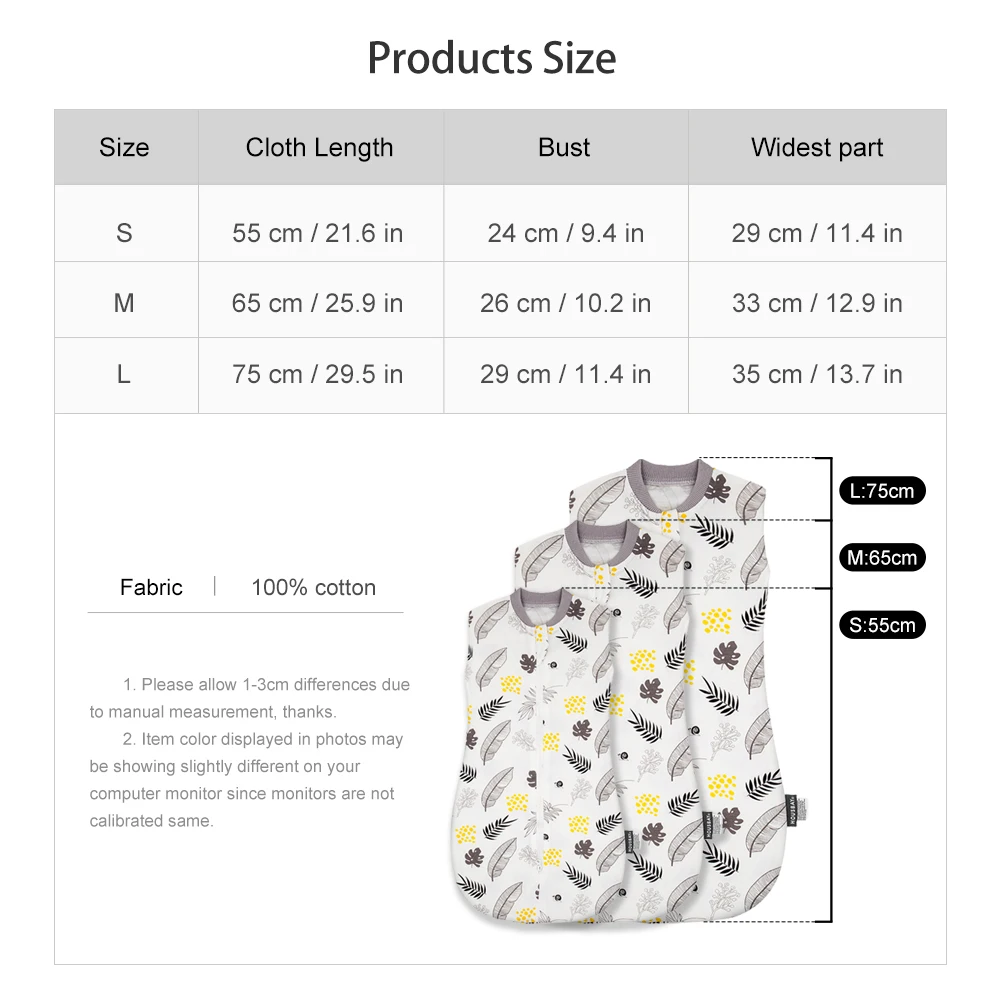This screenshot has width=1000, height=1000.
Task: Click the S:55cm size badge
Action: click(881, 626)
